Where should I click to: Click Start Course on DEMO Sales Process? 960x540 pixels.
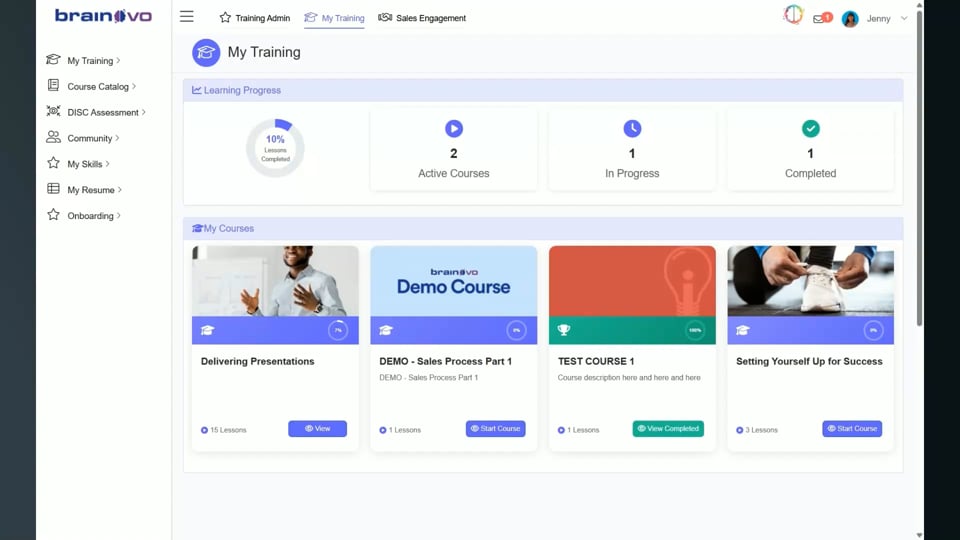pyautogui.click(x=495, y=429)
